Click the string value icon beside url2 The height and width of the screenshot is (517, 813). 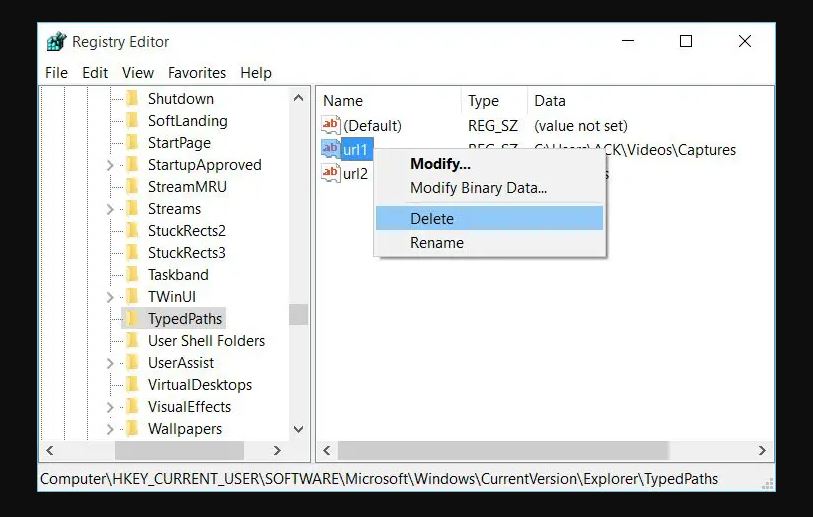click(330, 173)
